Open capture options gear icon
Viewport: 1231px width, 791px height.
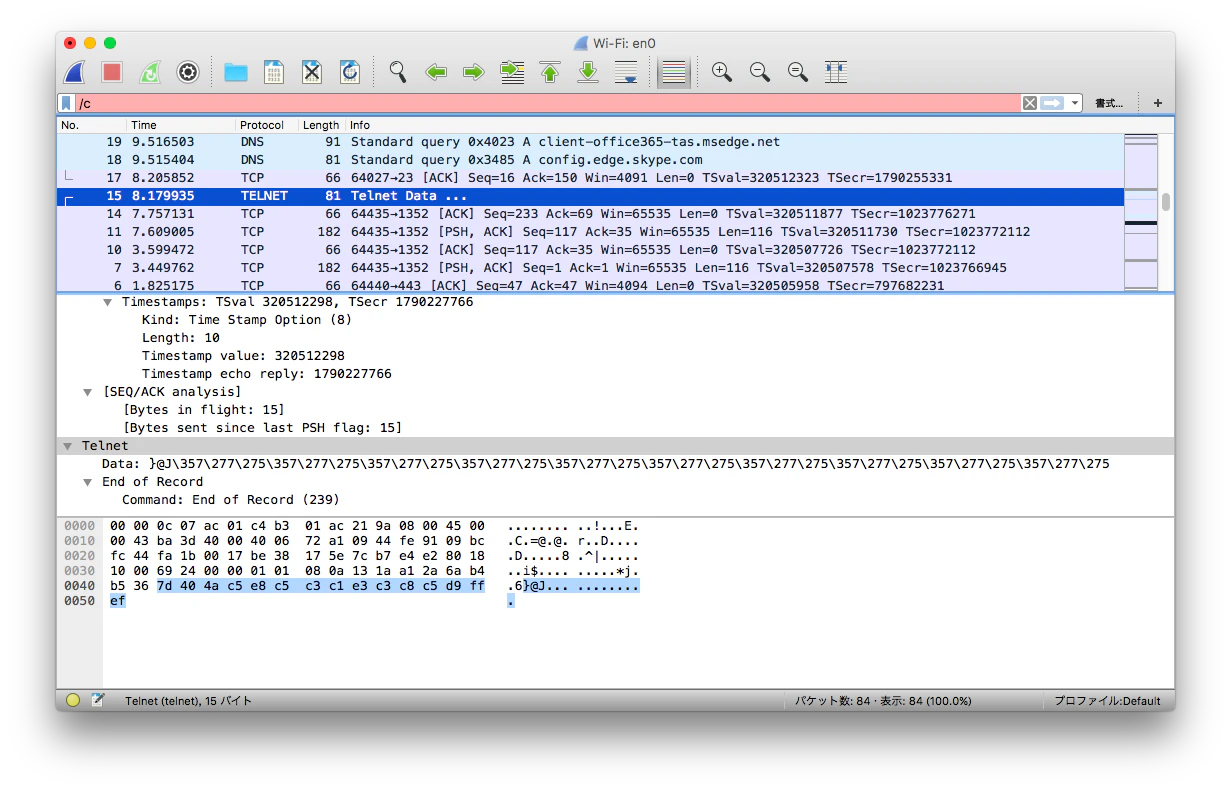[x=187, y=72]
